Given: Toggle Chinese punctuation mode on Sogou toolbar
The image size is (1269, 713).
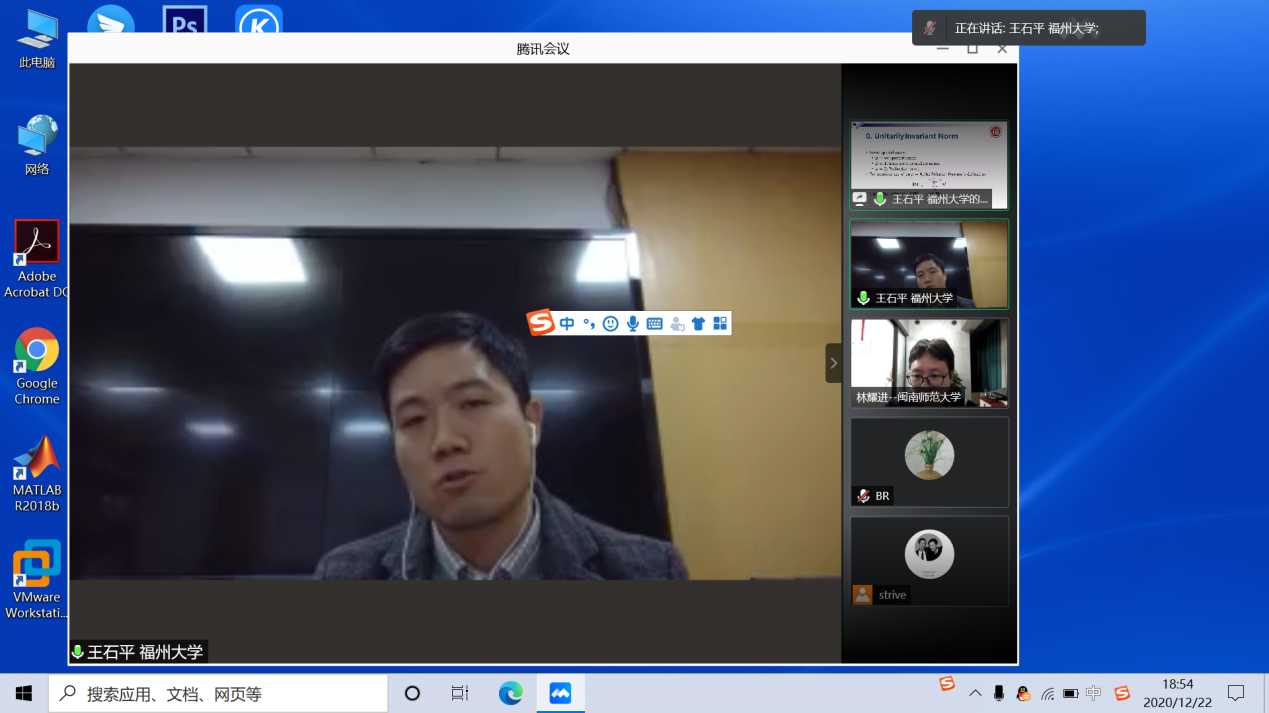Looking at the screenshot, I should pos(589,323).
